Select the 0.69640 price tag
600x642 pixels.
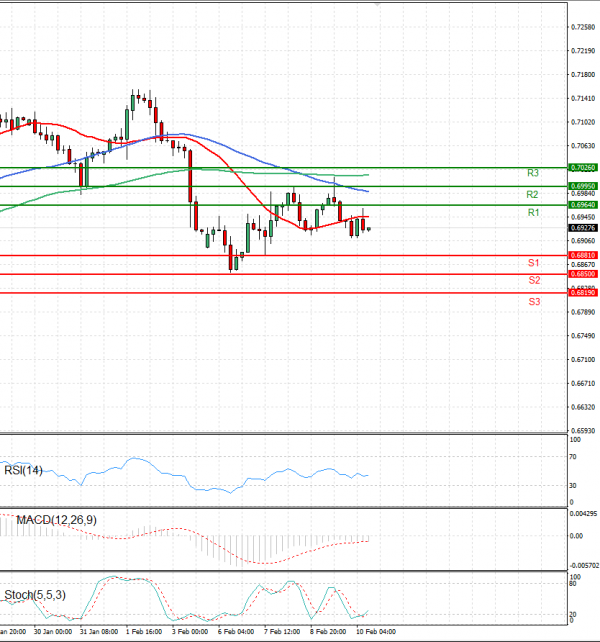click(x=583, y=205)
